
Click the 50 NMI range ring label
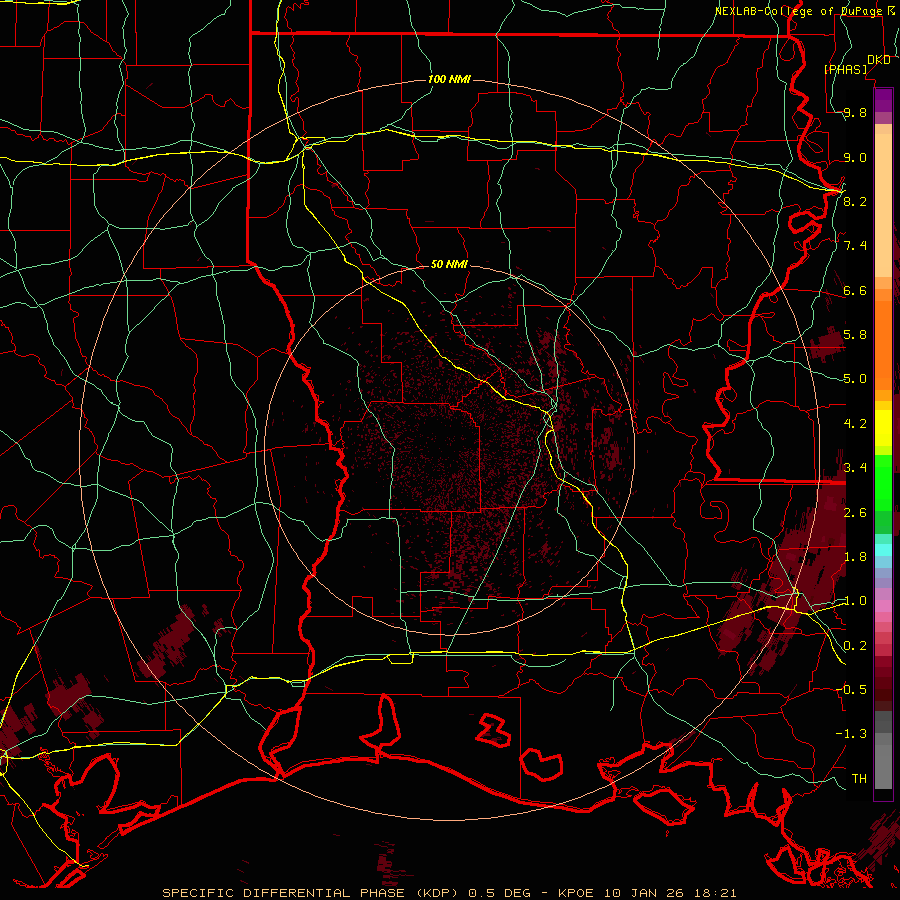click(x=449, y=264)
